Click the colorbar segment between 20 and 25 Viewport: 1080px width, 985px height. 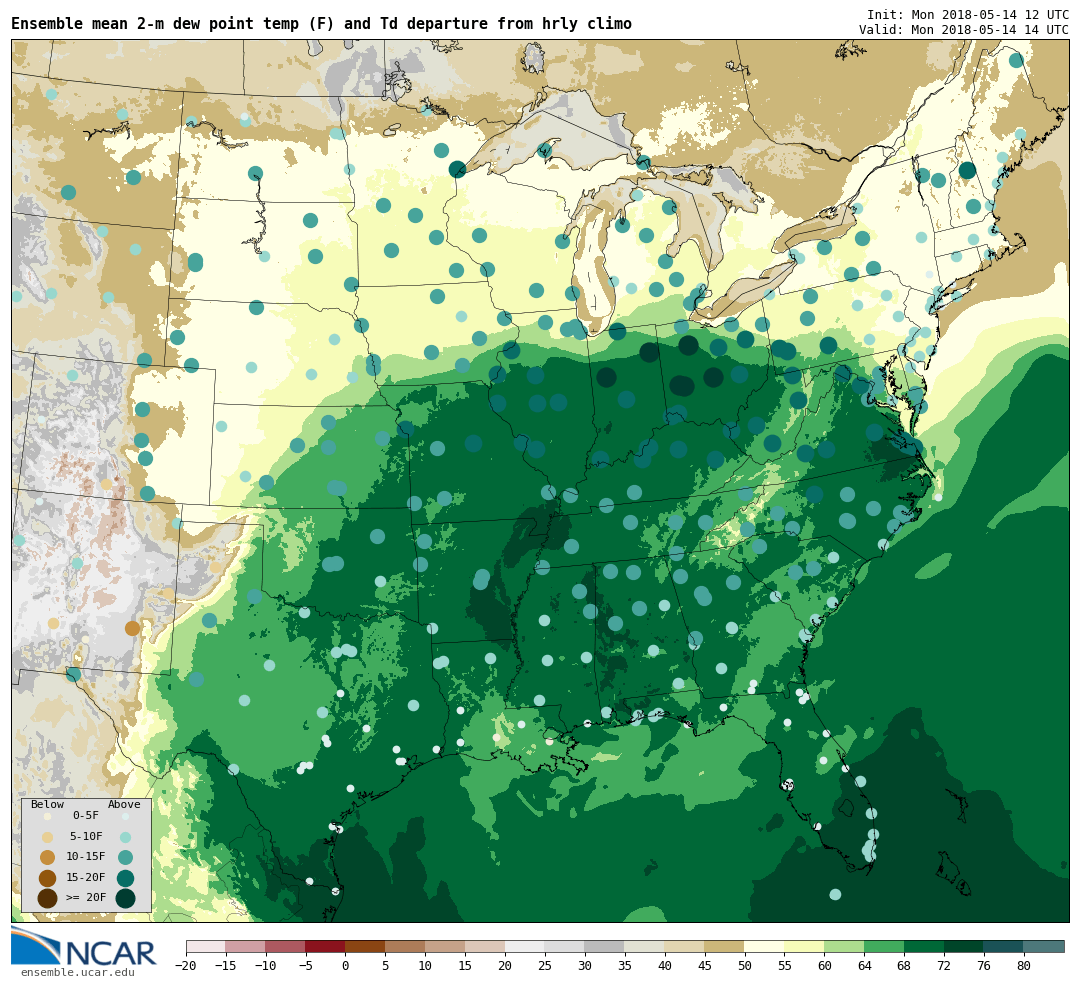pos(526,946)
